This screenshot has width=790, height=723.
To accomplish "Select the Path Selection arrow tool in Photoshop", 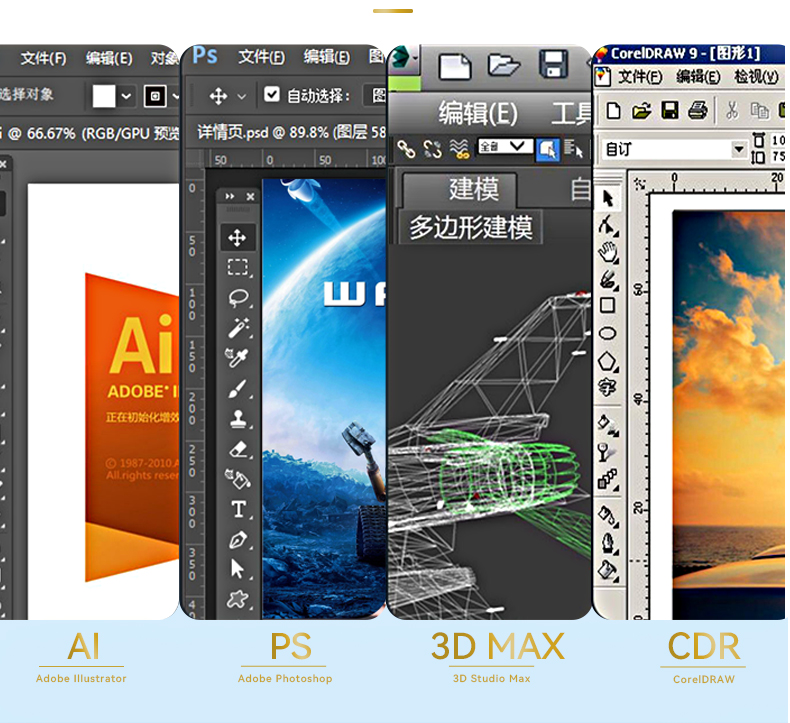I will pos(237,569).
